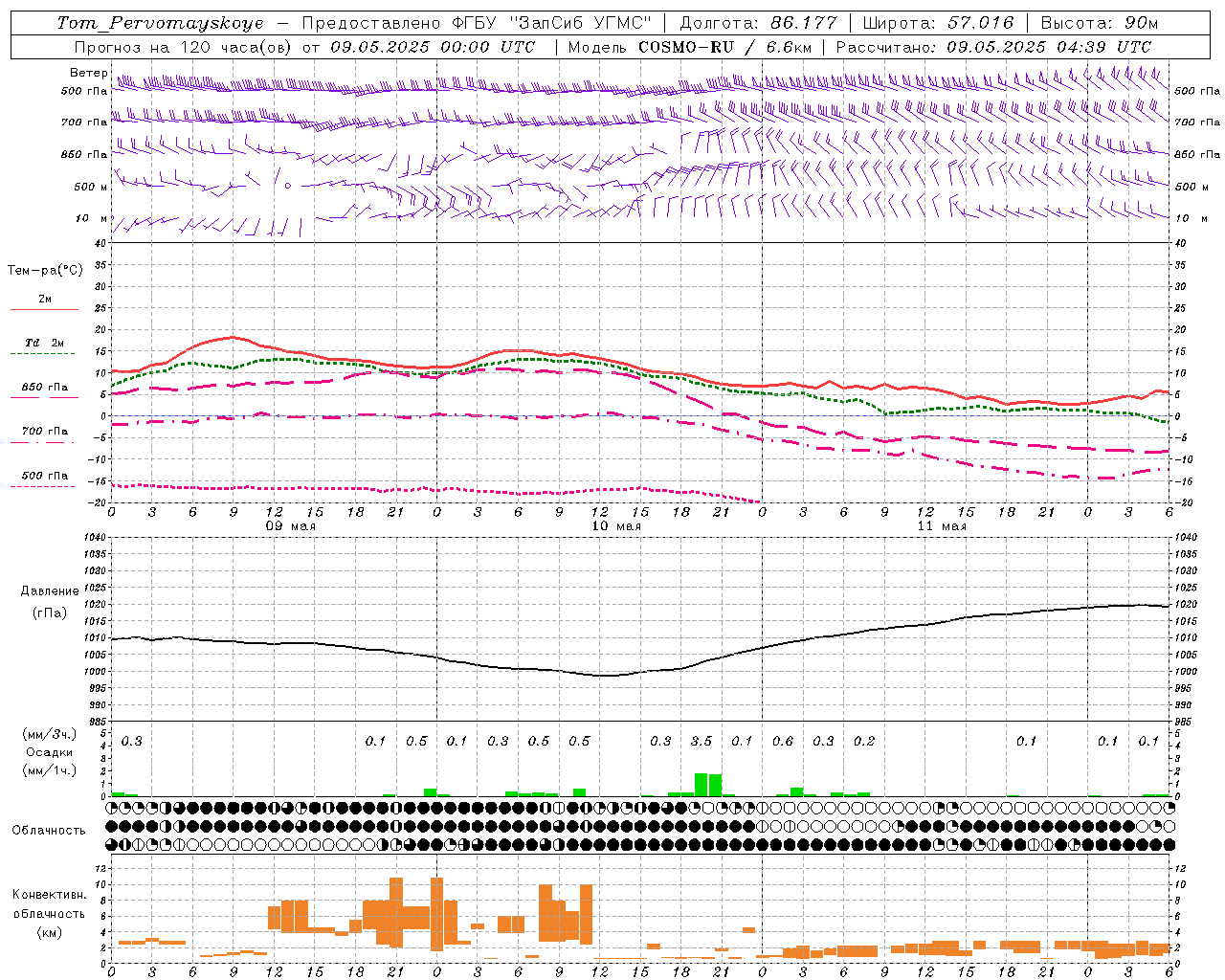Click the 3.5 precipitation amount value

pyautogui.click(x=701, y=742)
